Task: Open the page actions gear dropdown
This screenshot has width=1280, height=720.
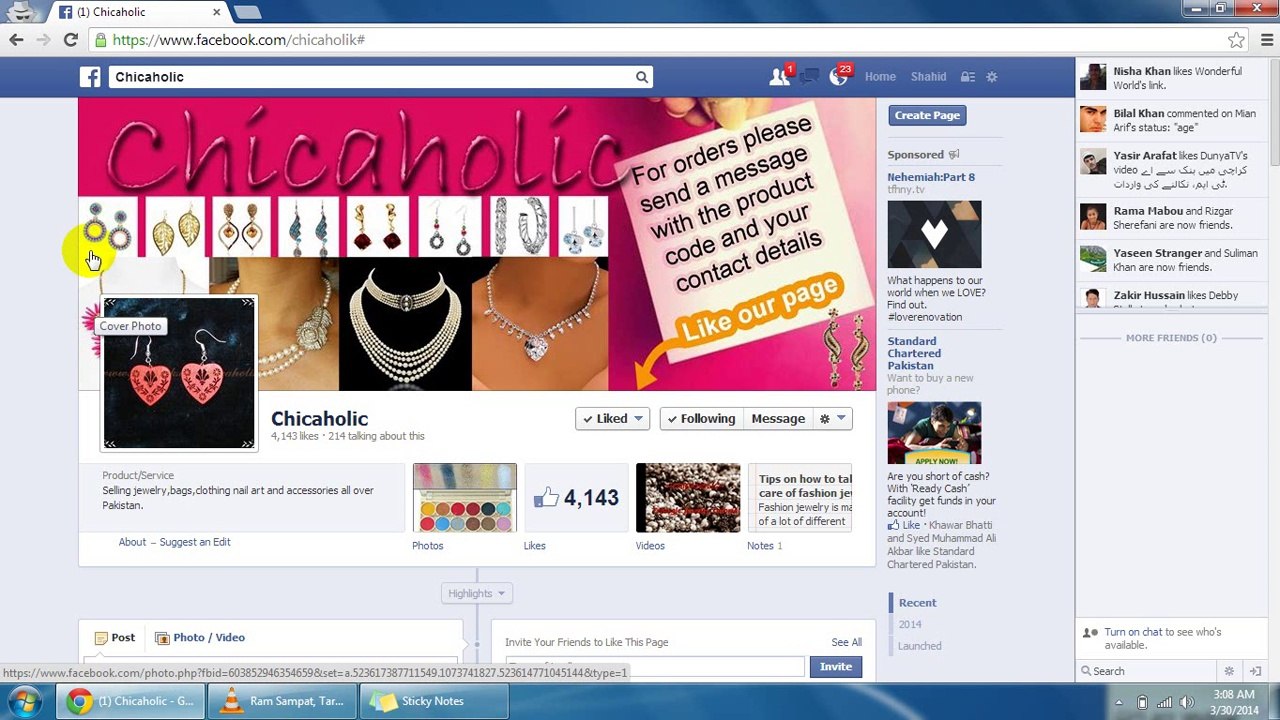Action: coord(832,419)
